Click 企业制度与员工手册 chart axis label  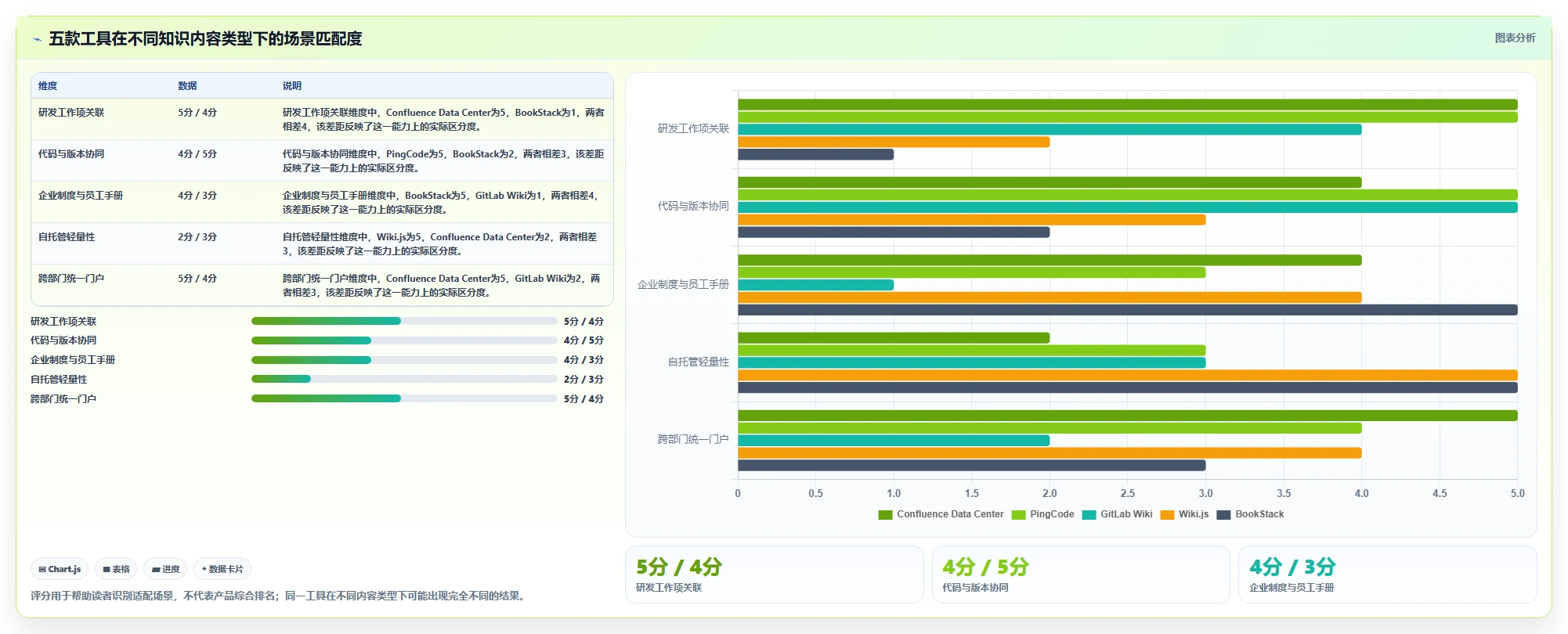tap(683, 284)
